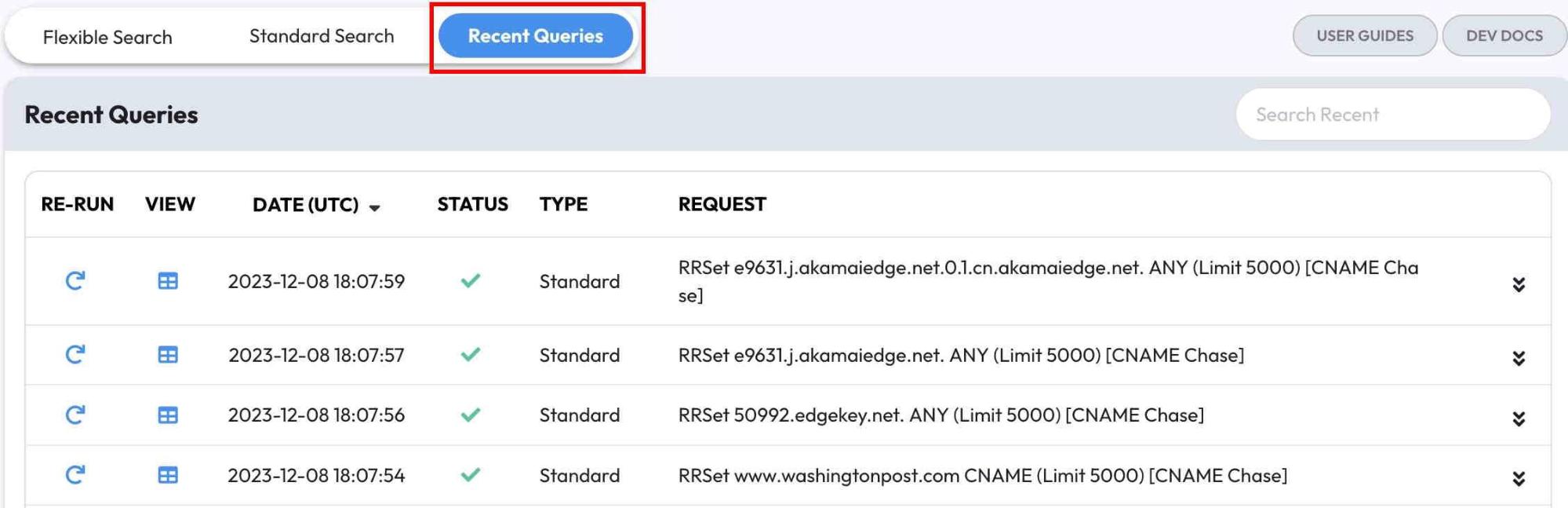Click the REQUEST column header
This screenshot has width=1568, height=508.
[x=722, y=204]
